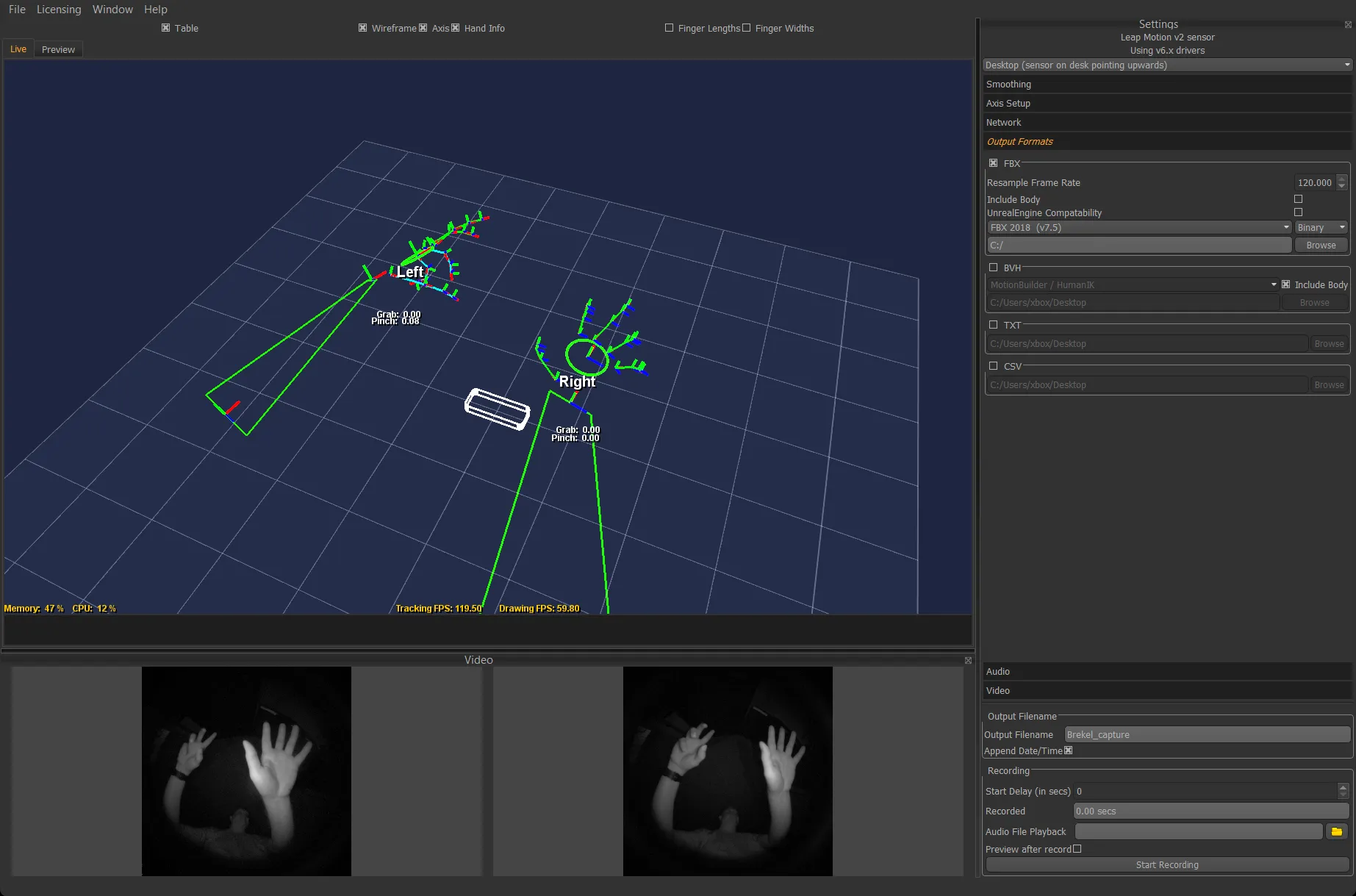Open the MotionBuilder / HumanIK dropdown
1356x896 pixels.
1133,285
